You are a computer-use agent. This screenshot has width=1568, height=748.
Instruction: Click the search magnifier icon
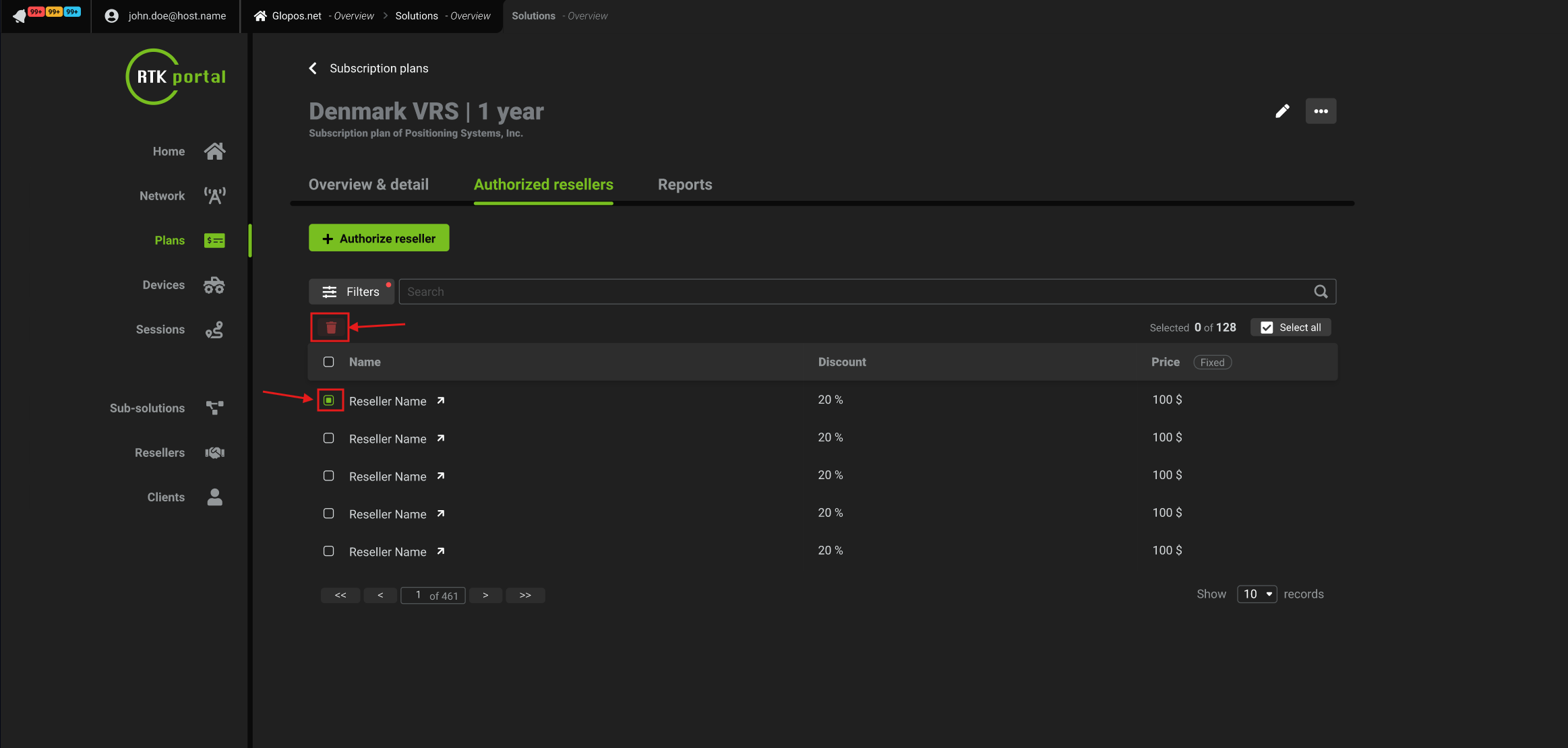1321,292
